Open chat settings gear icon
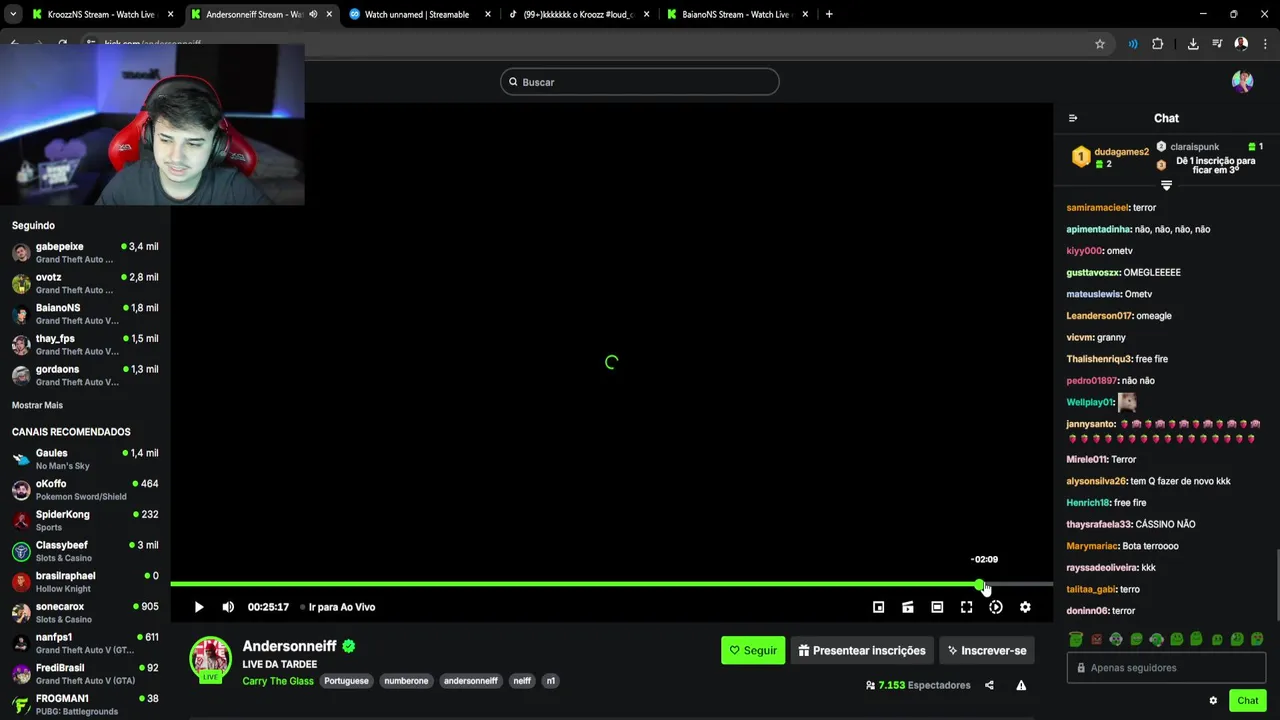This screenshot has height=720, width=1280. [x=1213, y=700]
